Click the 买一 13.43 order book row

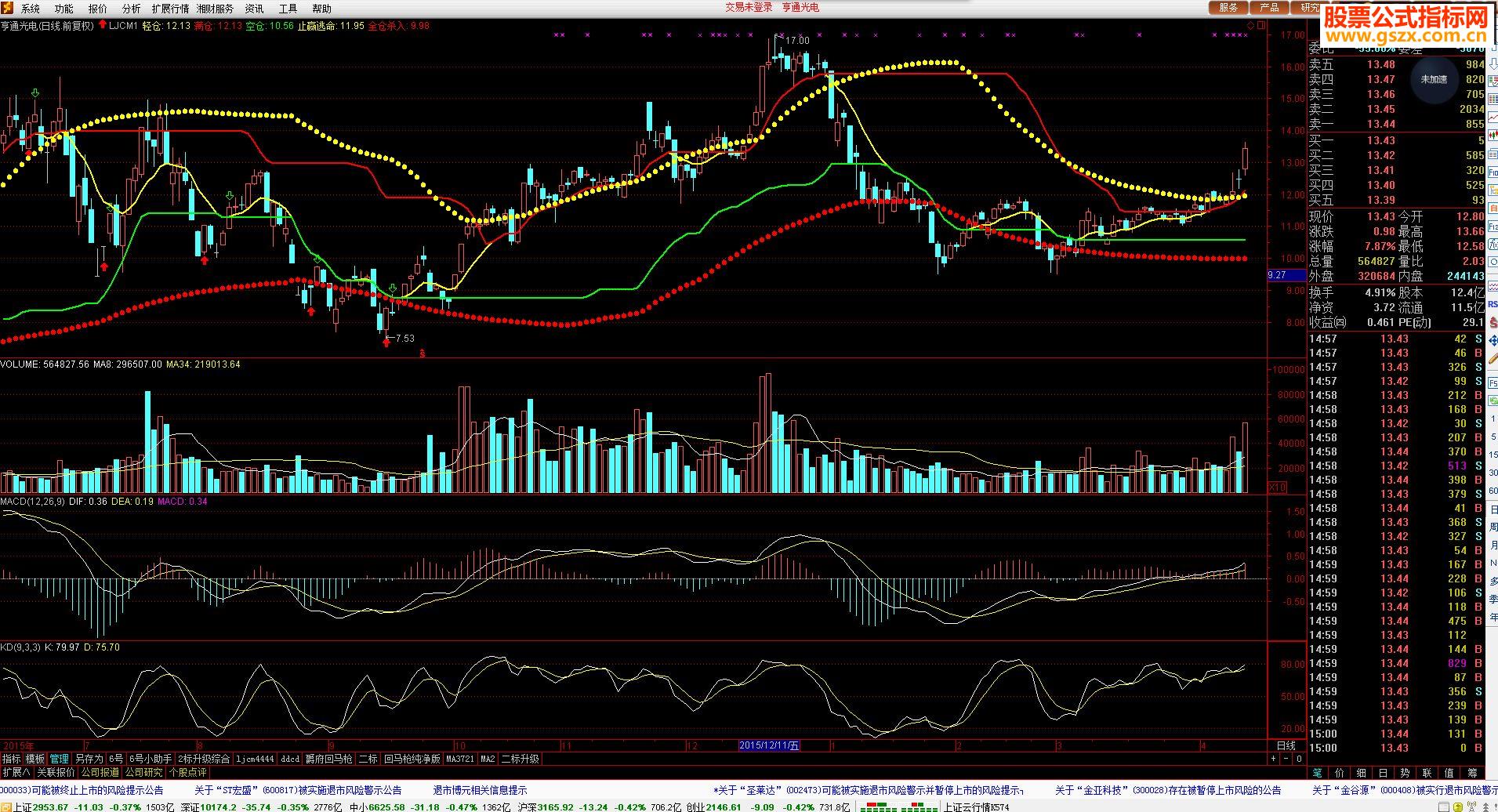pos(1396,140)
